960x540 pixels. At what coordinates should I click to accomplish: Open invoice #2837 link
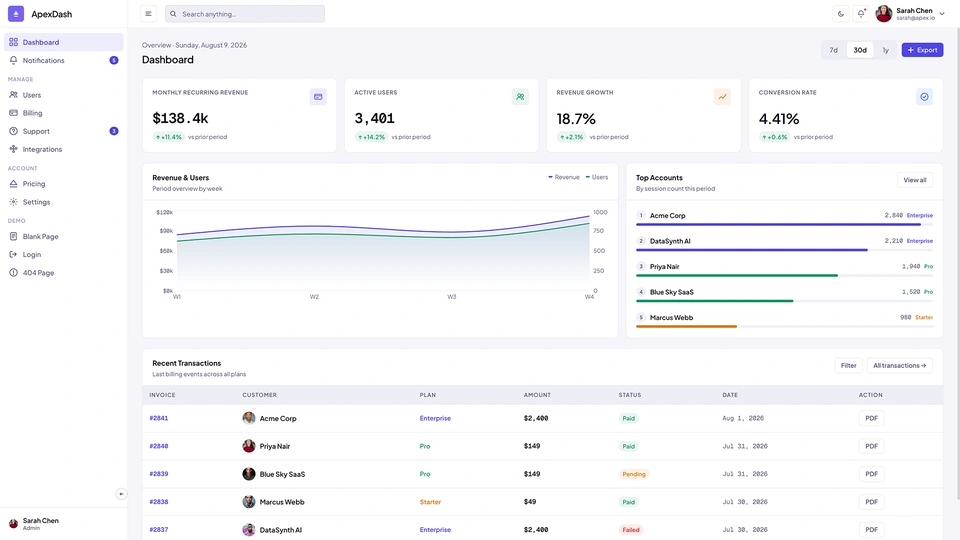159,530
